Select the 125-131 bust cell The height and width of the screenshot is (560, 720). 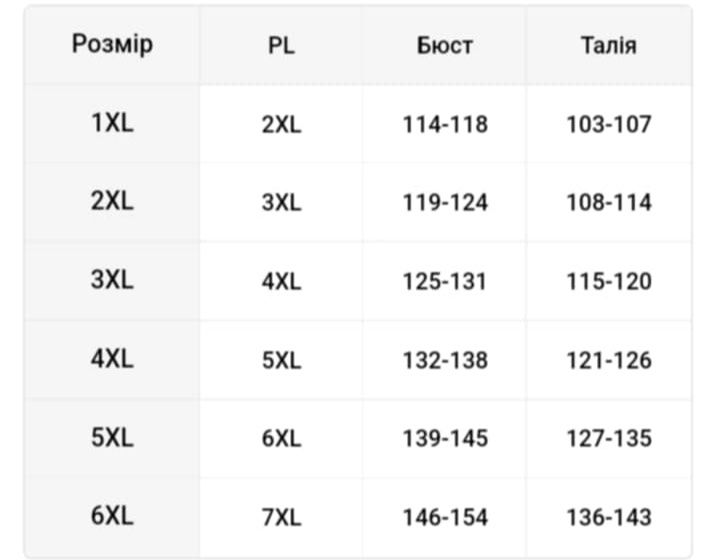point(445,282)
